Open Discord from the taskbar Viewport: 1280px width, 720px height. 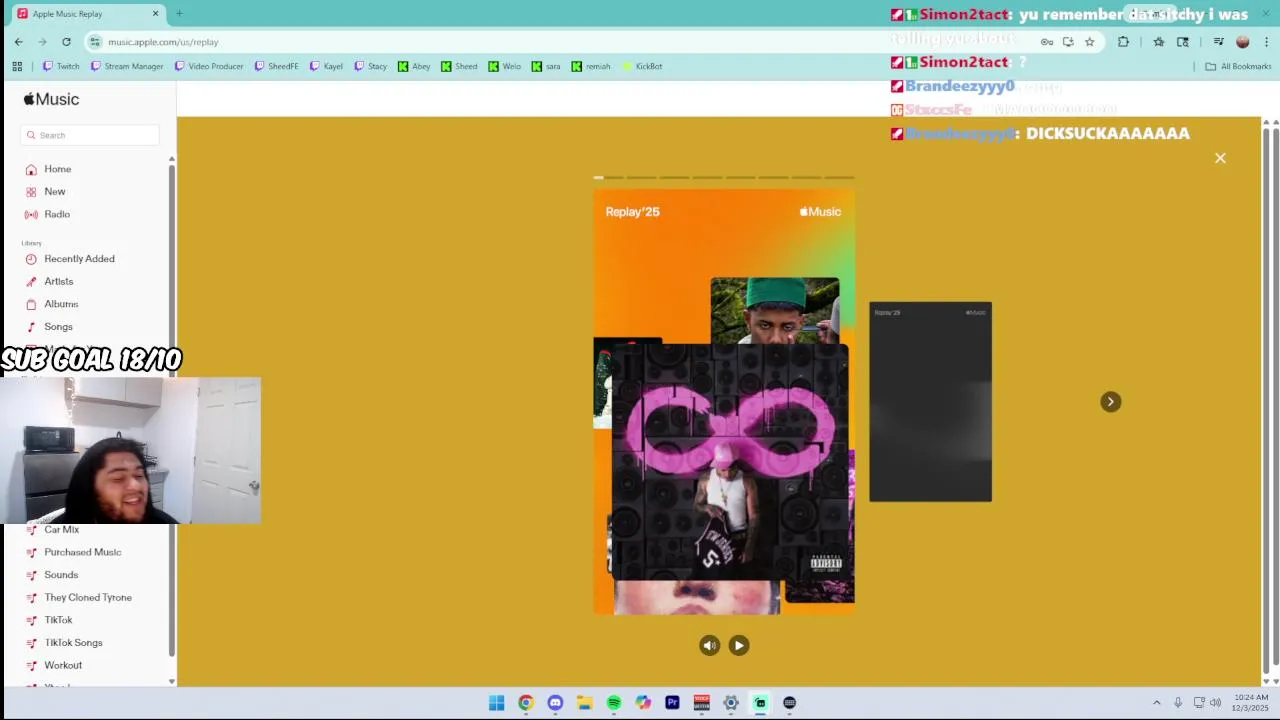[x=555, y=703]
